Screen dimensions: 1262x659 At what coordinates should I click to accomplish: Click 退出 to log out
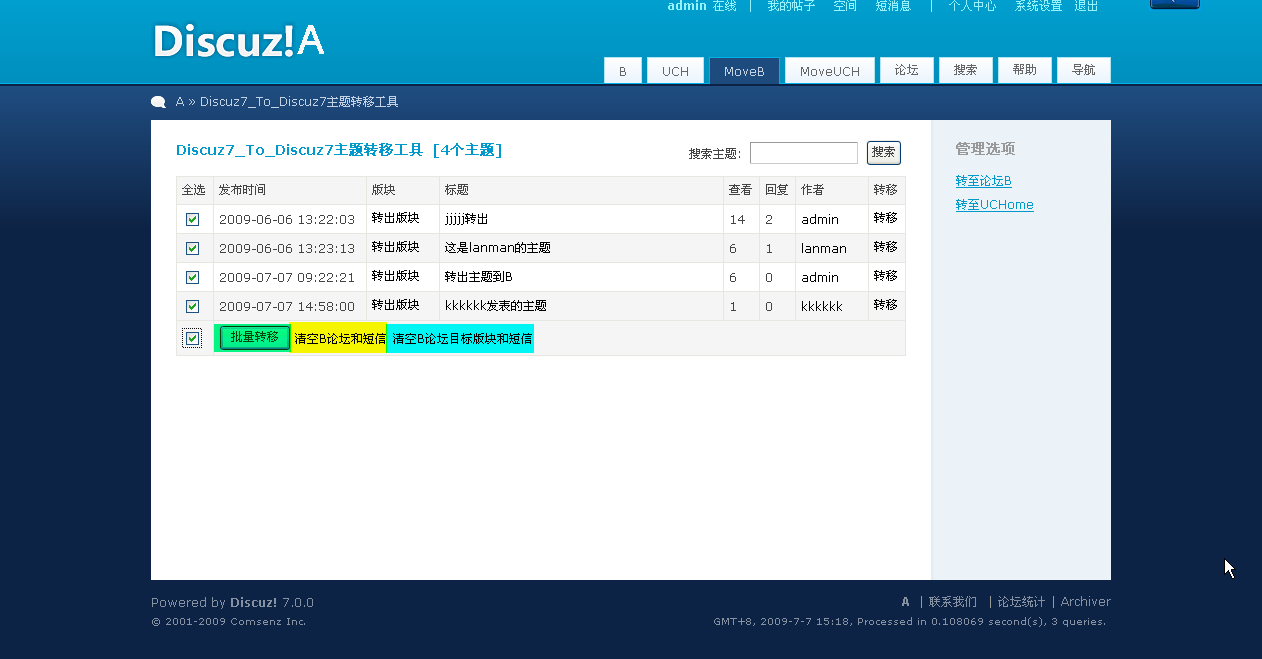[x=1086, y=6]
